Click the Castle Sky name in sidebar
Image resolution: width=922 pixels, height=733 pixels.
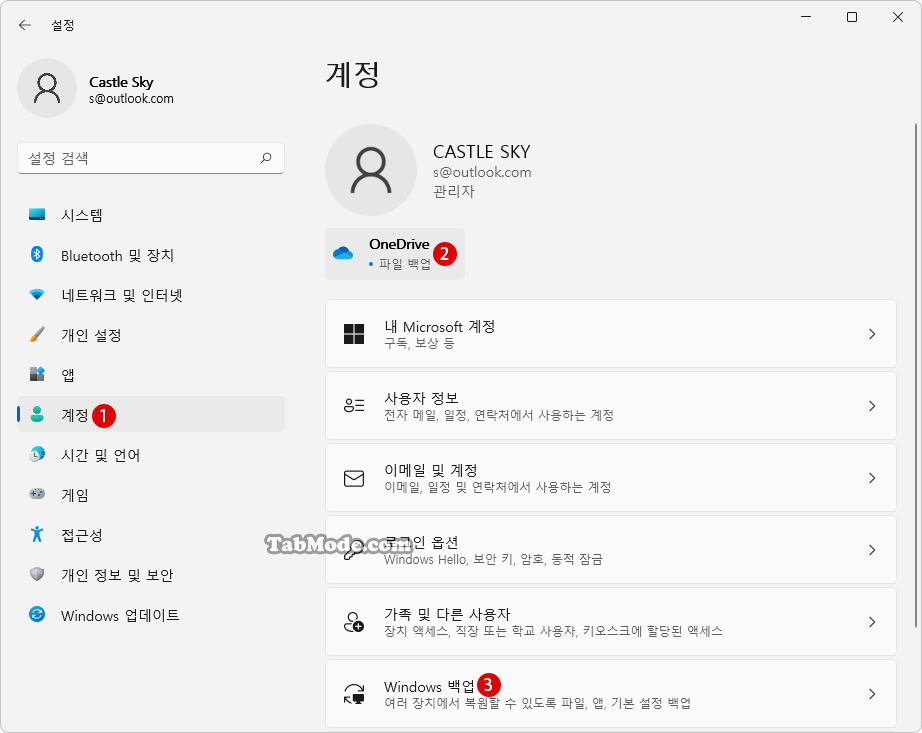click(x=121, y=82)
